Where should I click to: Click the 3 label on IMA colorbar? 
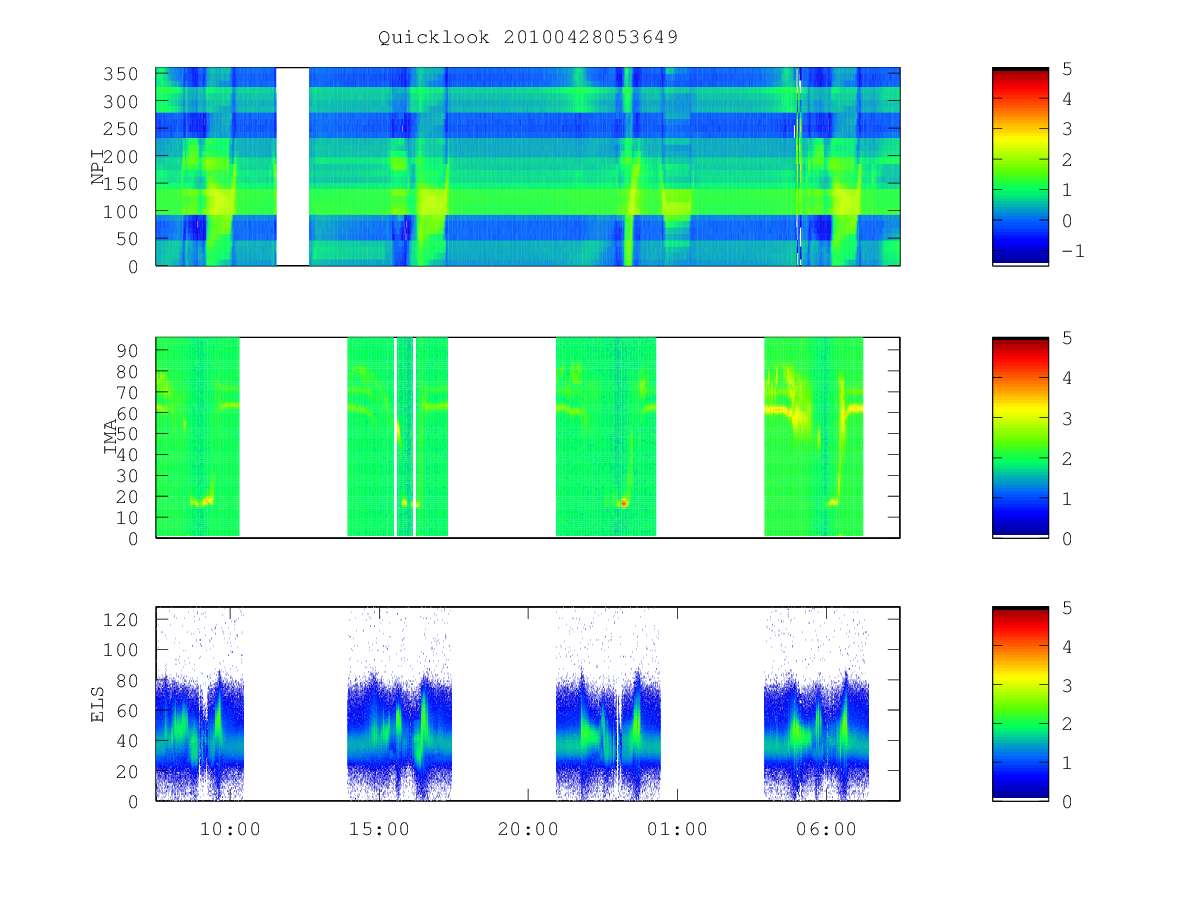(x=1066, y=418)
